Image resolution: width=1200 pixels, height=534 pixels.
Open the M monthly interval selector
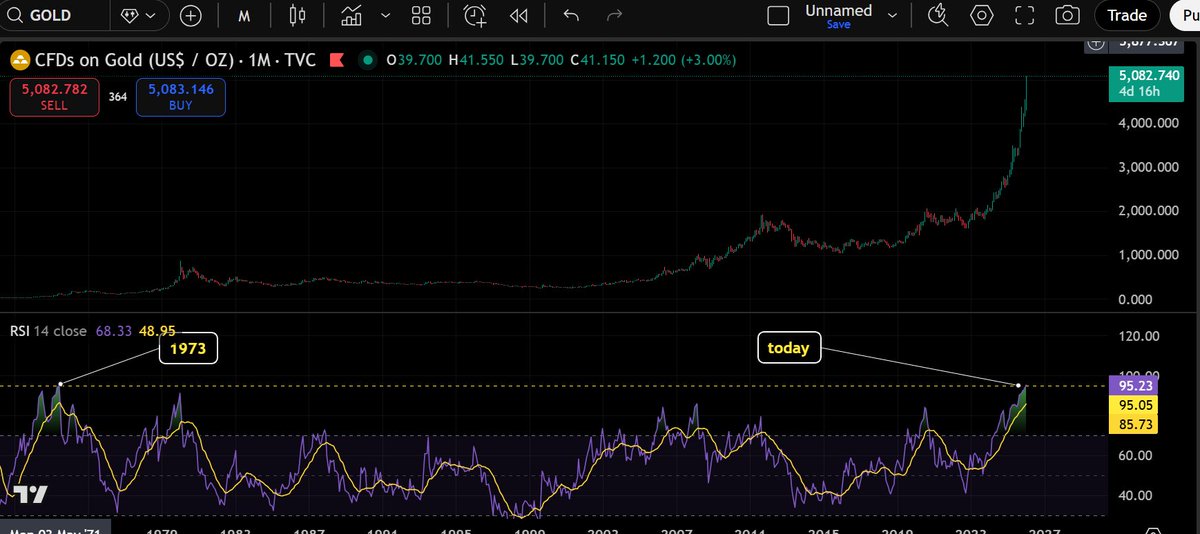pyautogui.click(x=245, y=15)
